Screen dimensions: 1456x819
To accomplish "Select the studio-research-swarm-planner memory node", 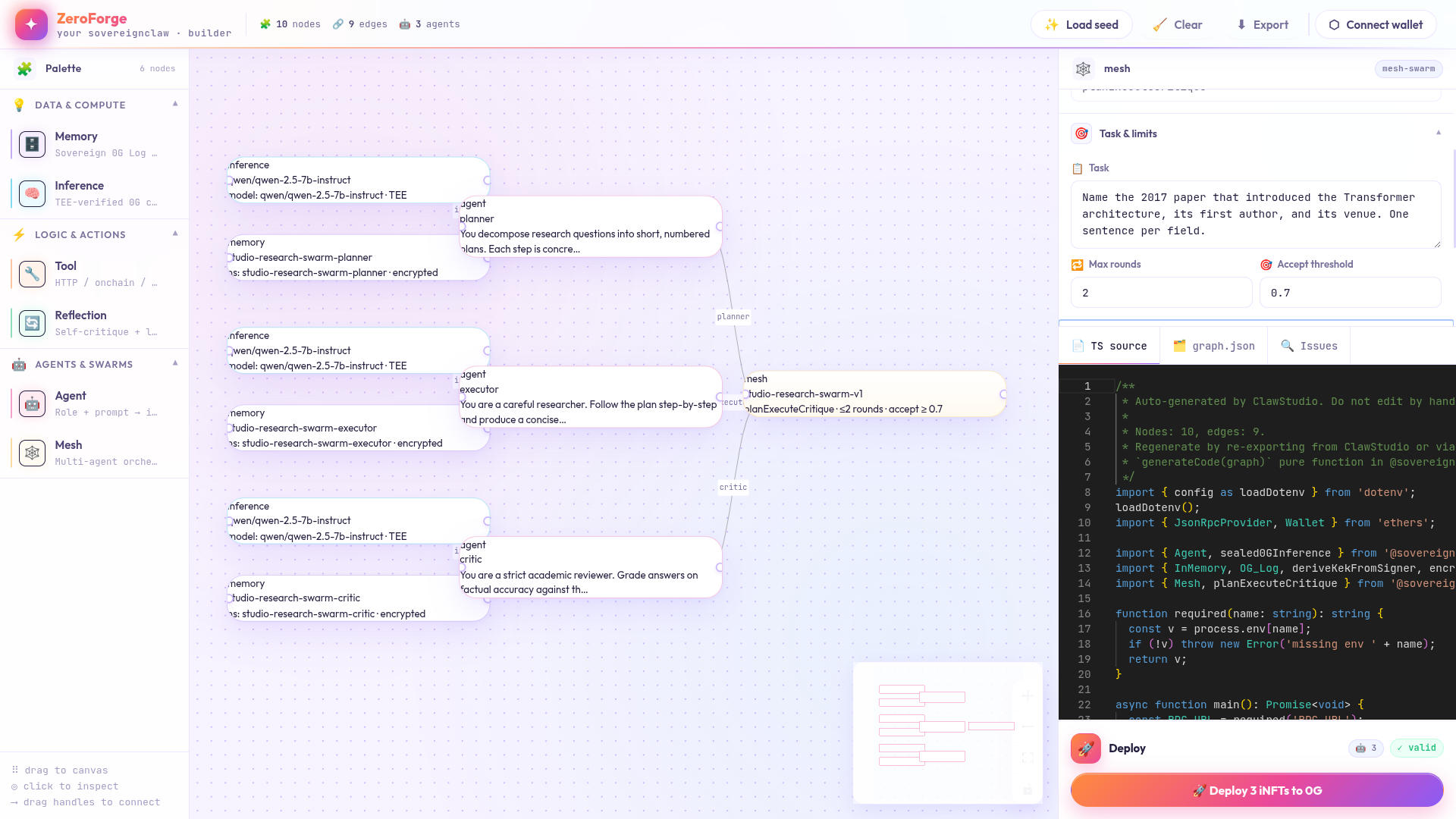I will point(358,258).
